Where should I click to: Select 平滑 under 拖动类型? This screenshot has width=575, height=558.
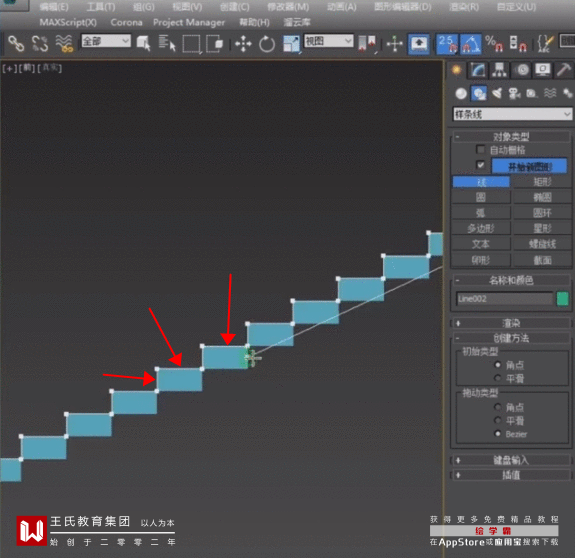point(498,420)
